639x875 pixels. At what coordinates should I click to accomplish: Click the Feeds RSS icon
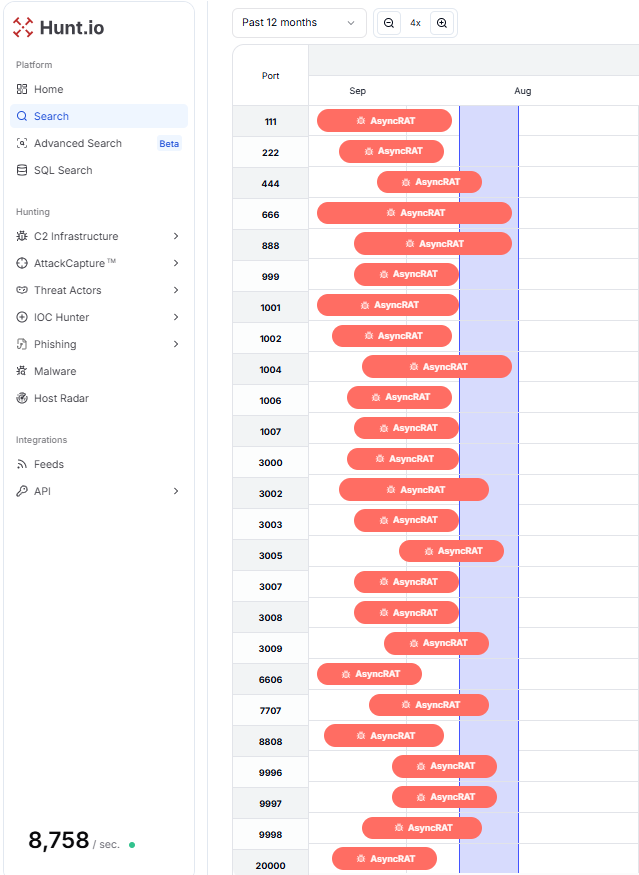(x=22, y=464)
